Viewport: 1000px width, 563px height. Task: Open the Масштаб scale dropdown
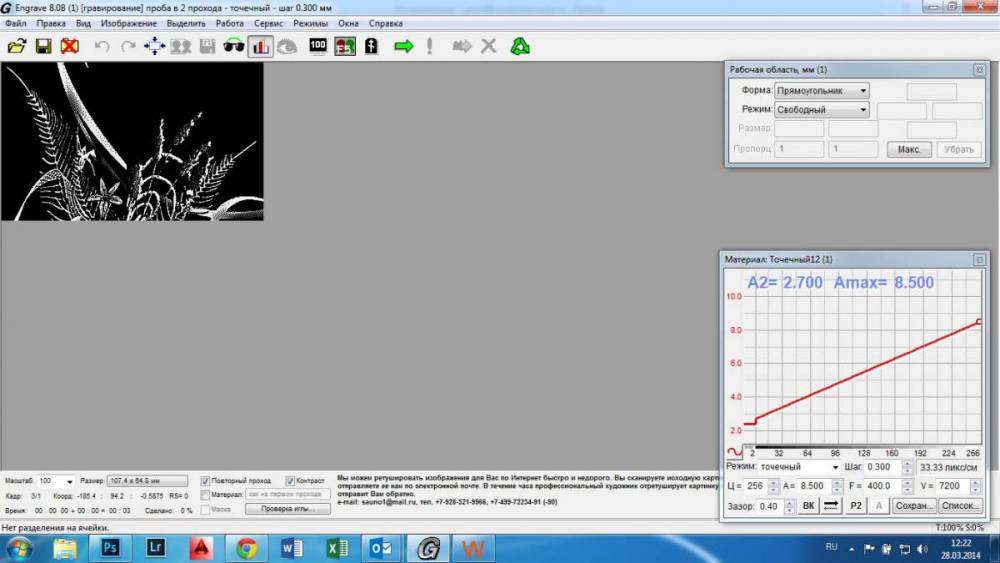pos(69,481)
